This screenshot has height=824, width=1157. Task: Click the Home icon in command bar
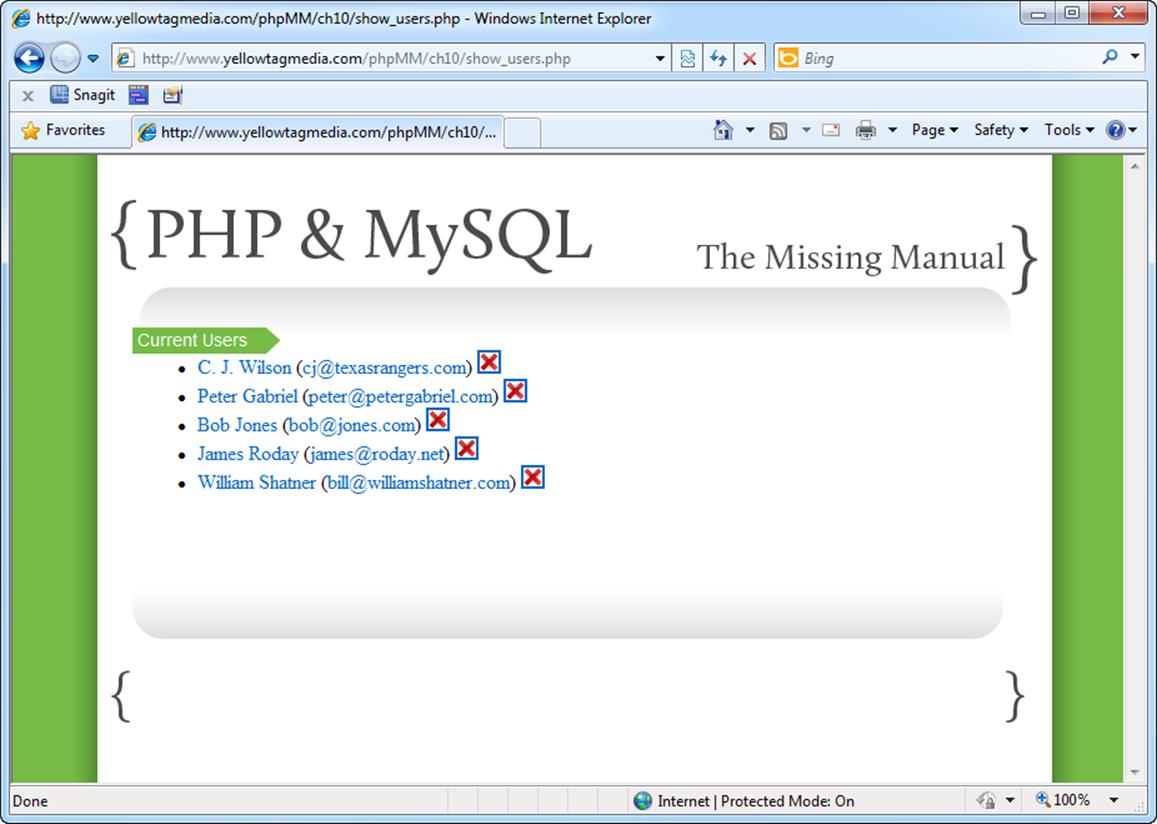tap(723, 130)
